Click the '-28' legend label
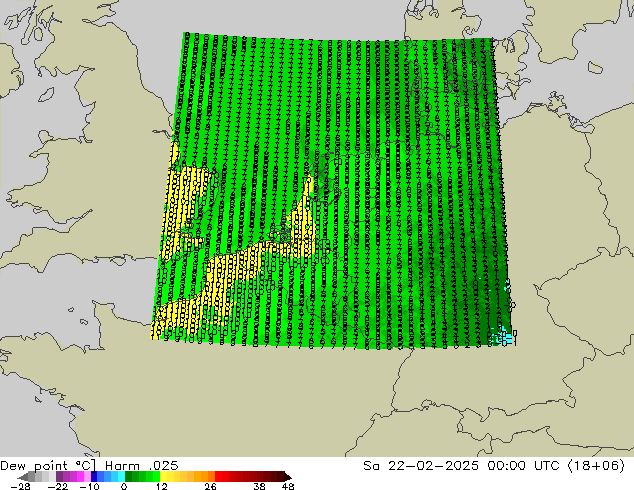Screen dimensions: 634x490 [20, 486]
